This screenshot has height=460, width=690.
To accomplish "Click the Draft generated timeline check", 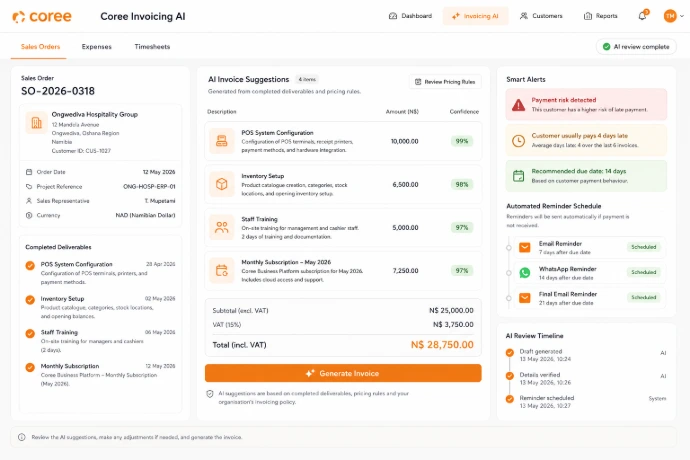I will [x=510, y=352].
